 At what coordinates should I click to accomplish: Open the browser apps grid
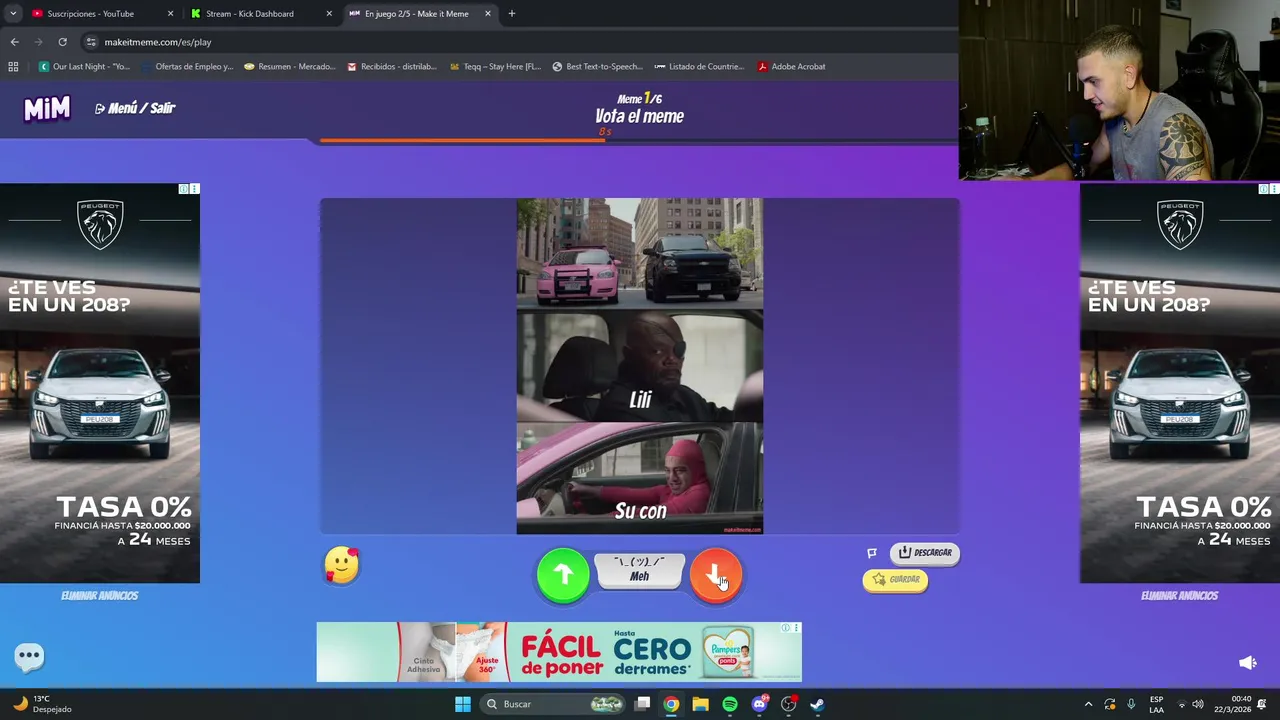13,67
